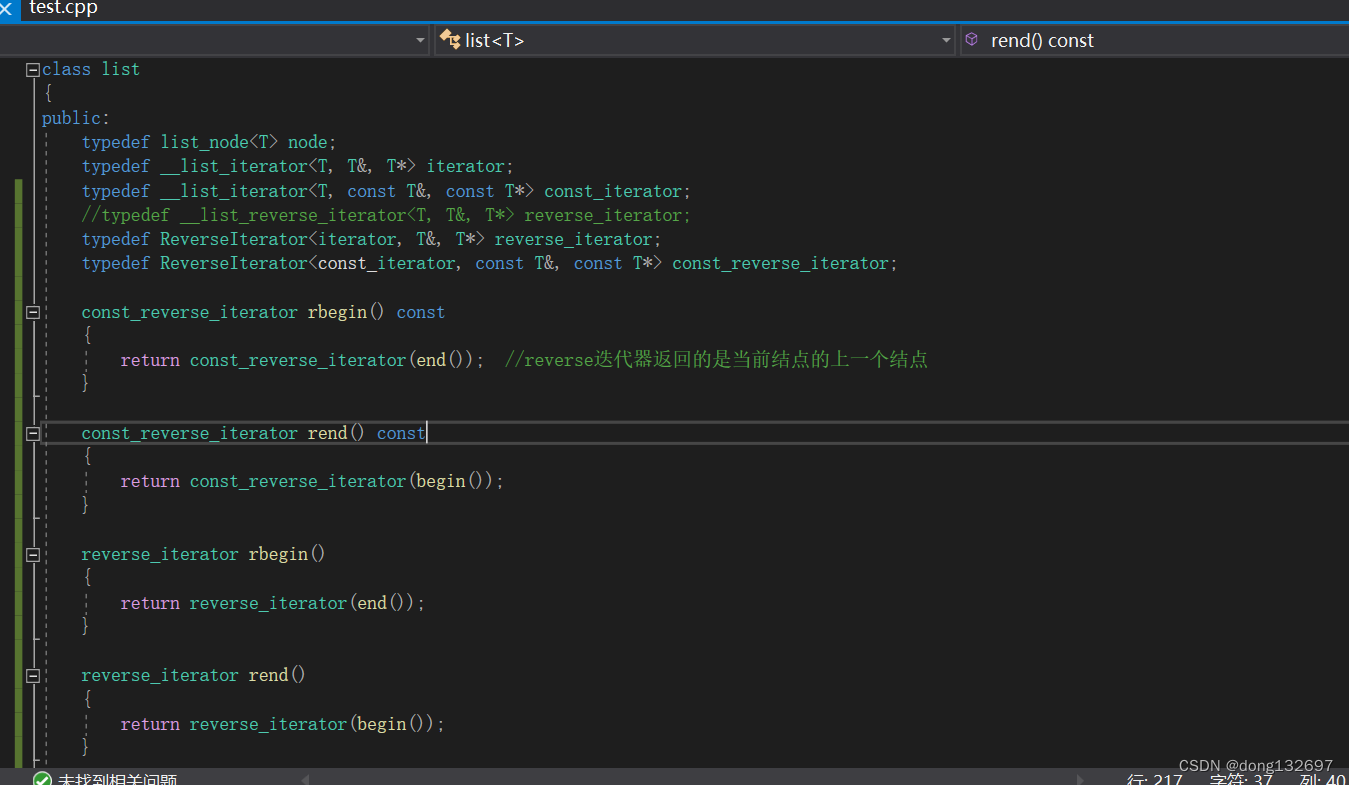Collapse the const rbegin() function
The image size is (1349, 785).
tap(33, 312)
